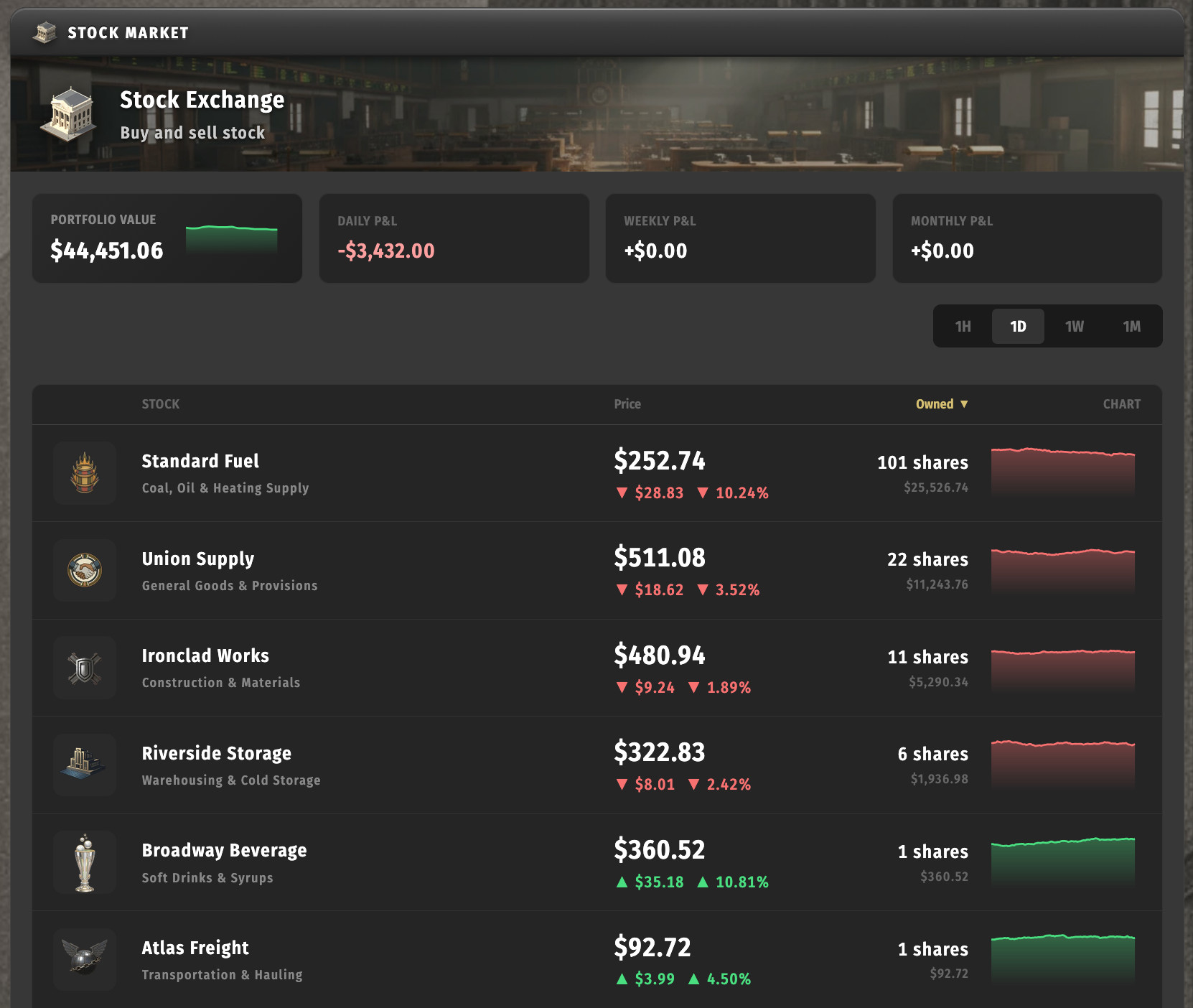The width and height of the screenshot is (1193, 1008).
Task: Click the Standard Fuel barrel icon
Action: (85, 473)
